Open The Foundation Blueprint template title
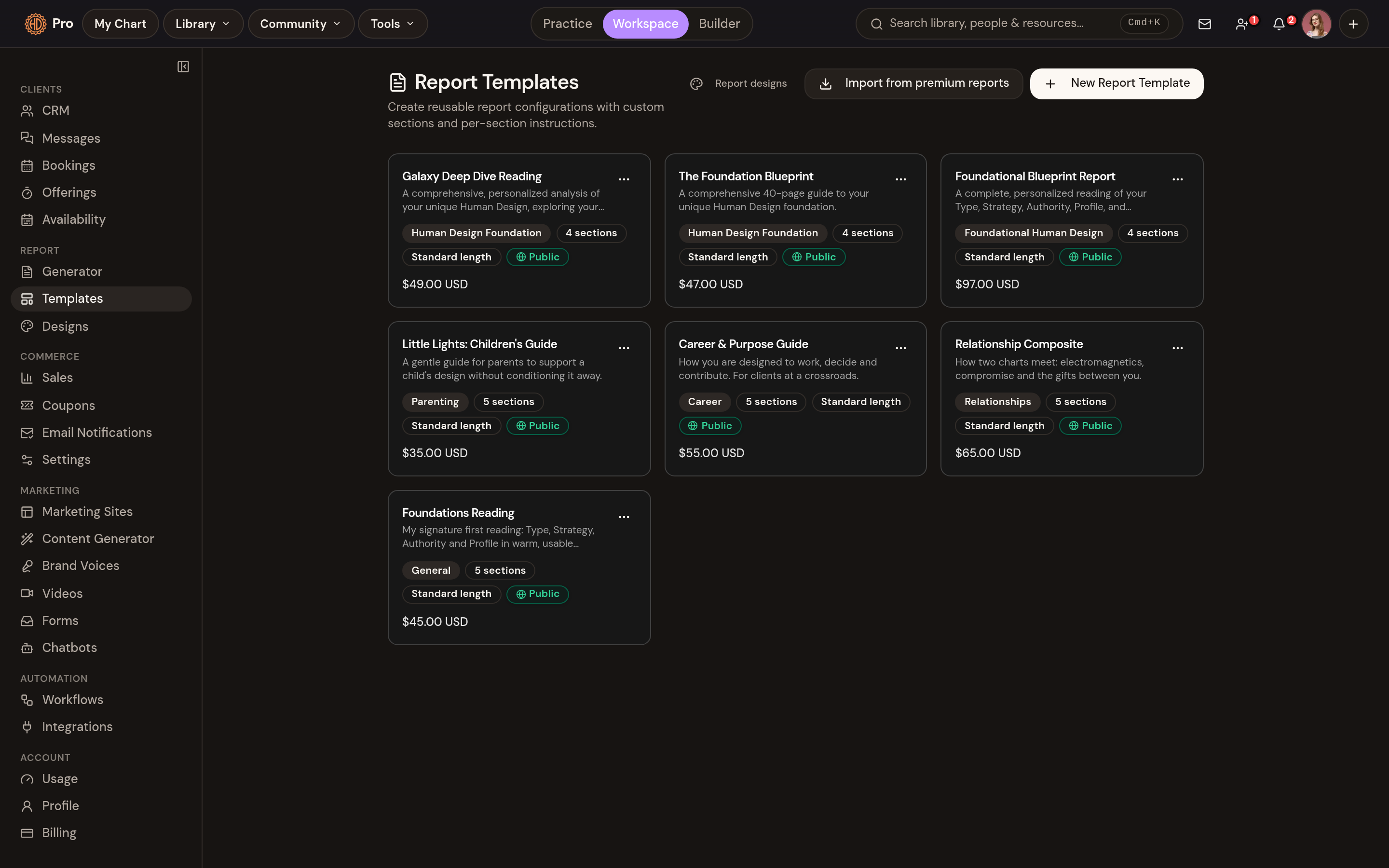 [x=746, y=177]
